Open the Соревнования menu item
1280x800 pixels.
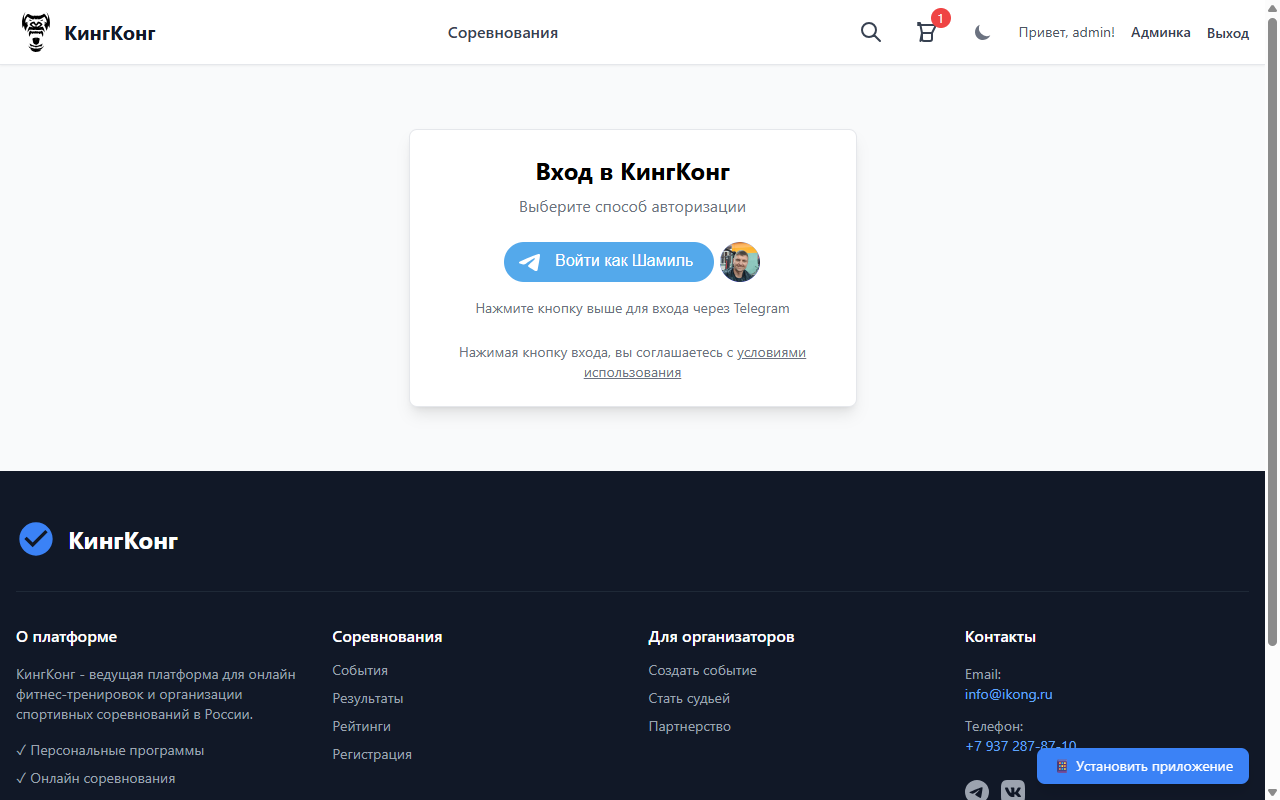pos(503,32)
